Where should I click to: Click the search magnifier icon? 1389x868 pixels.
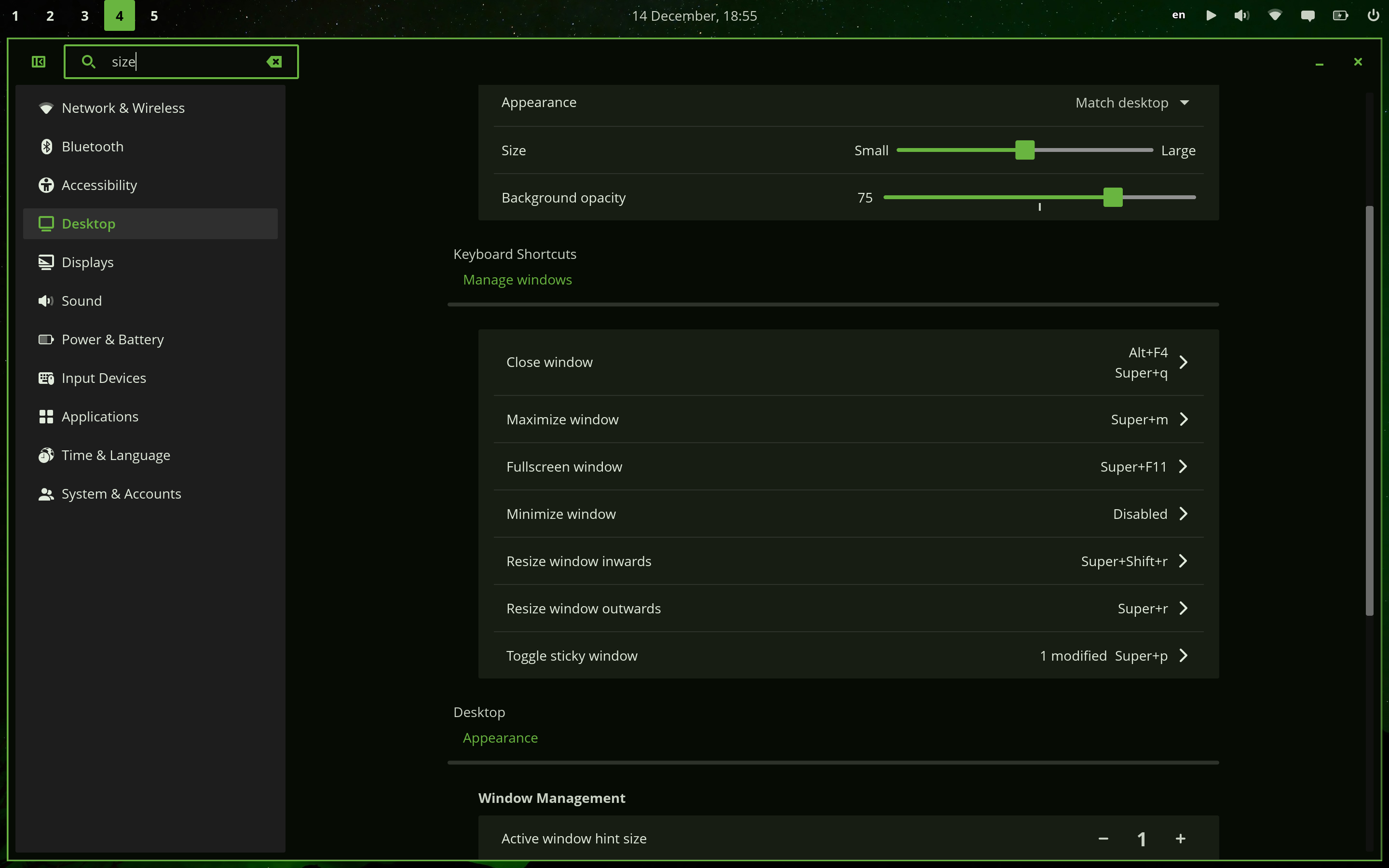tap(88, 61)
